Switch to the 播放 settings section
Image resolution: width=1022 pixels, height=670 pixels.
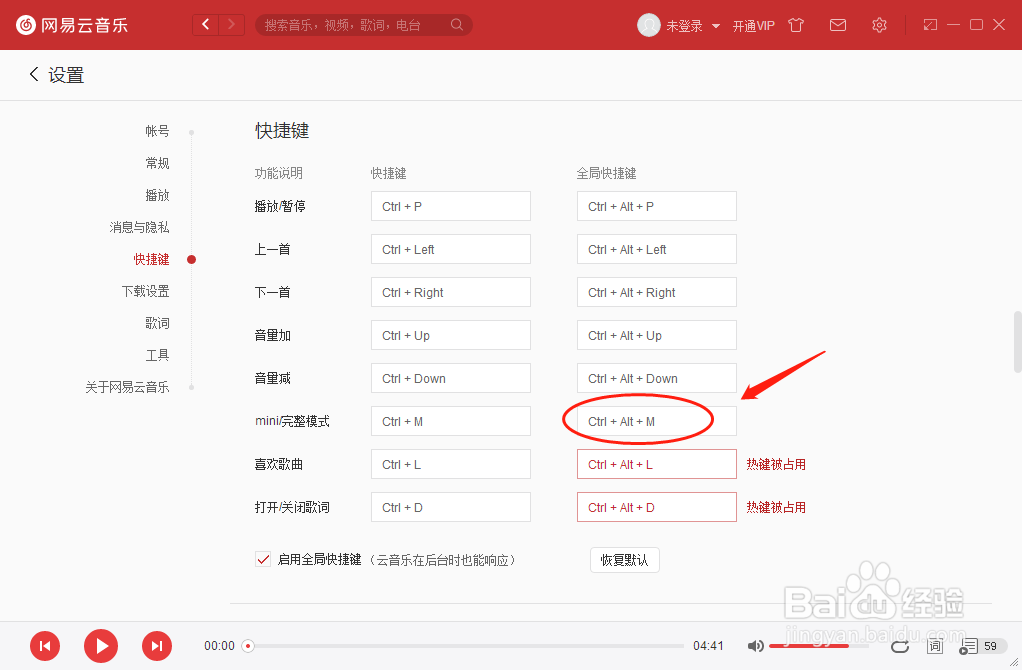click(157, 195)
